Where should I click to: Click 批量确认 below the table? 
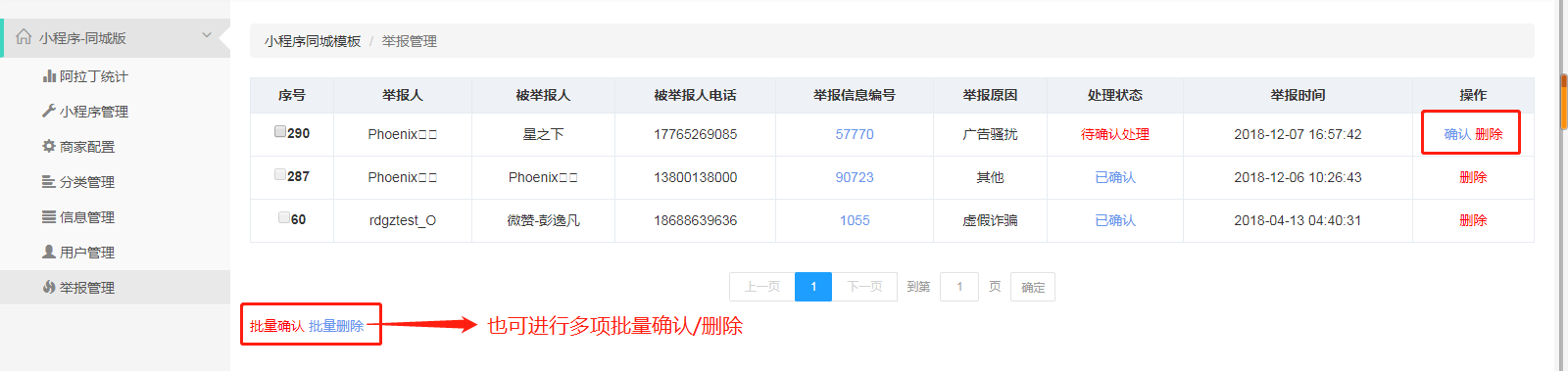click(276, 326)
